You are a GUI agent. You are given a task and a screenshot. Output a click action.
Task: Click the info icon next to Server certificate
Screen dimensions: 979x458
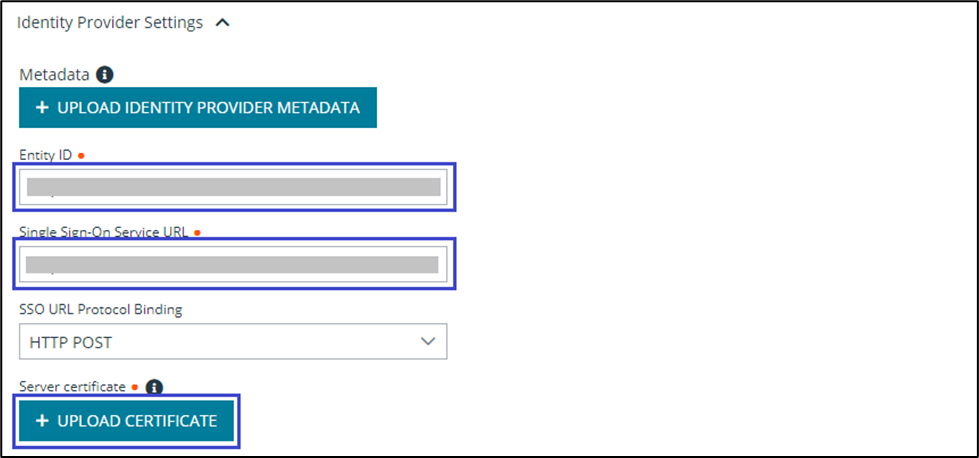point(154,387)
